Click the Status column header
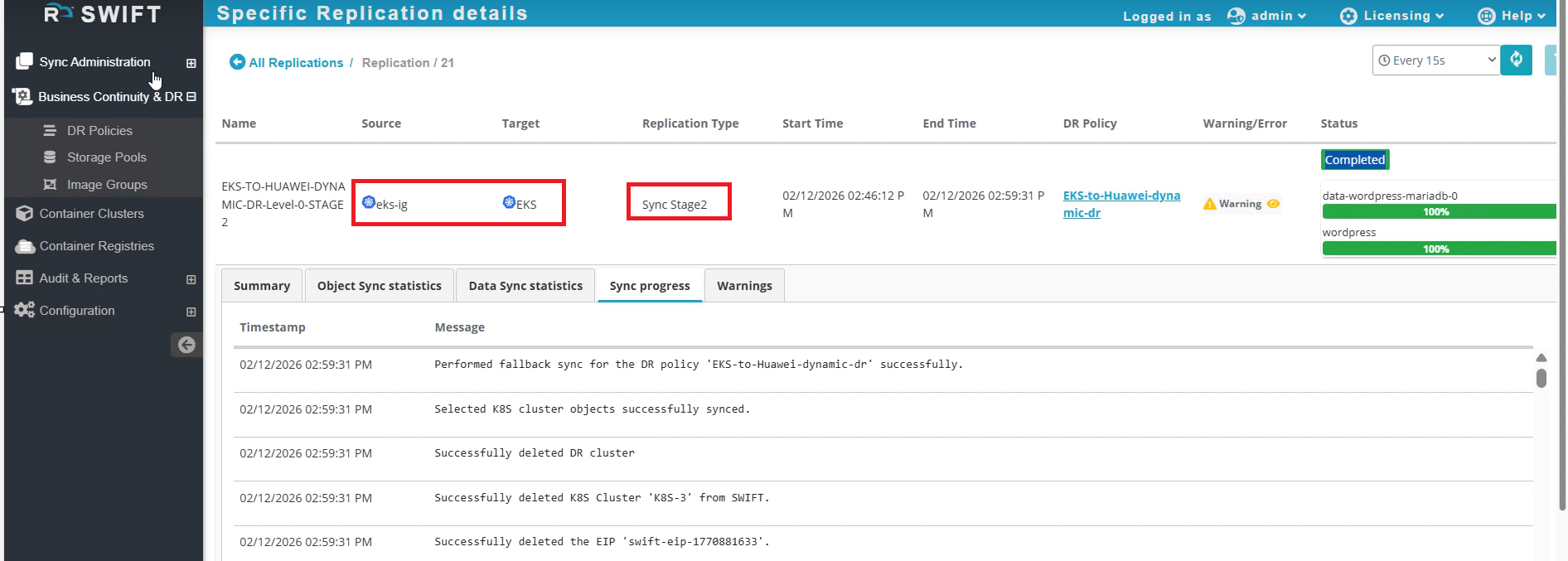This screenshot has width=1568, height=561. [1339, 123]
